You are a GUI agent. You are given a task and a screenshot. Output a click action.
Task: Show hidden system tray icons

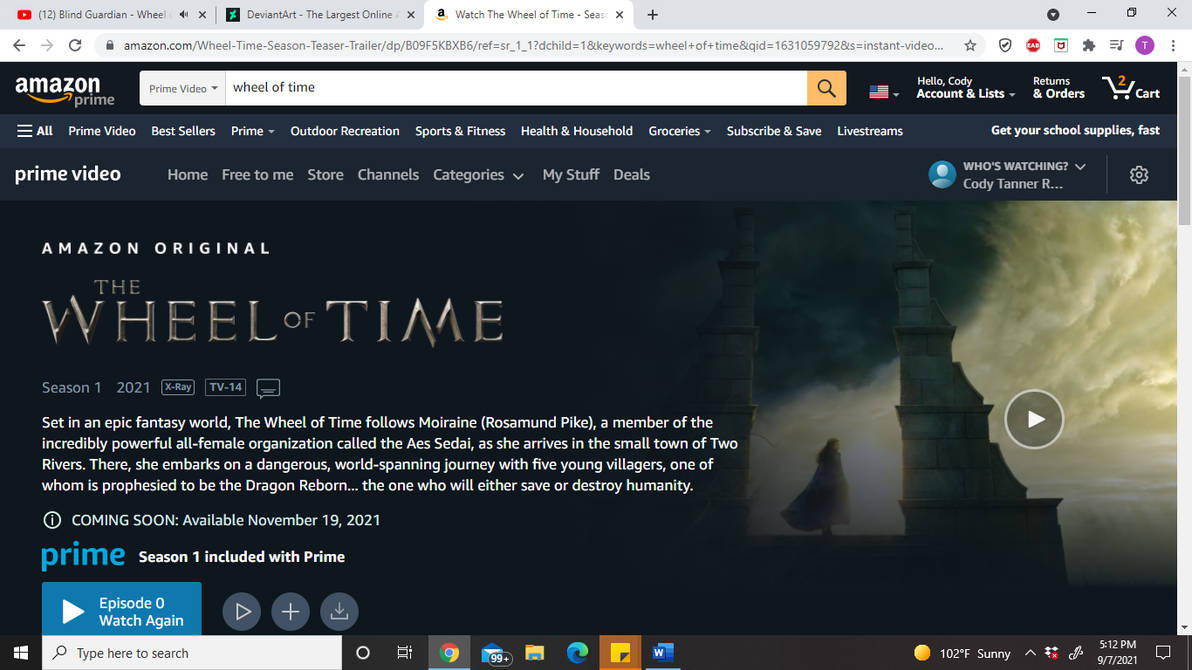(x=1029, y=653)
